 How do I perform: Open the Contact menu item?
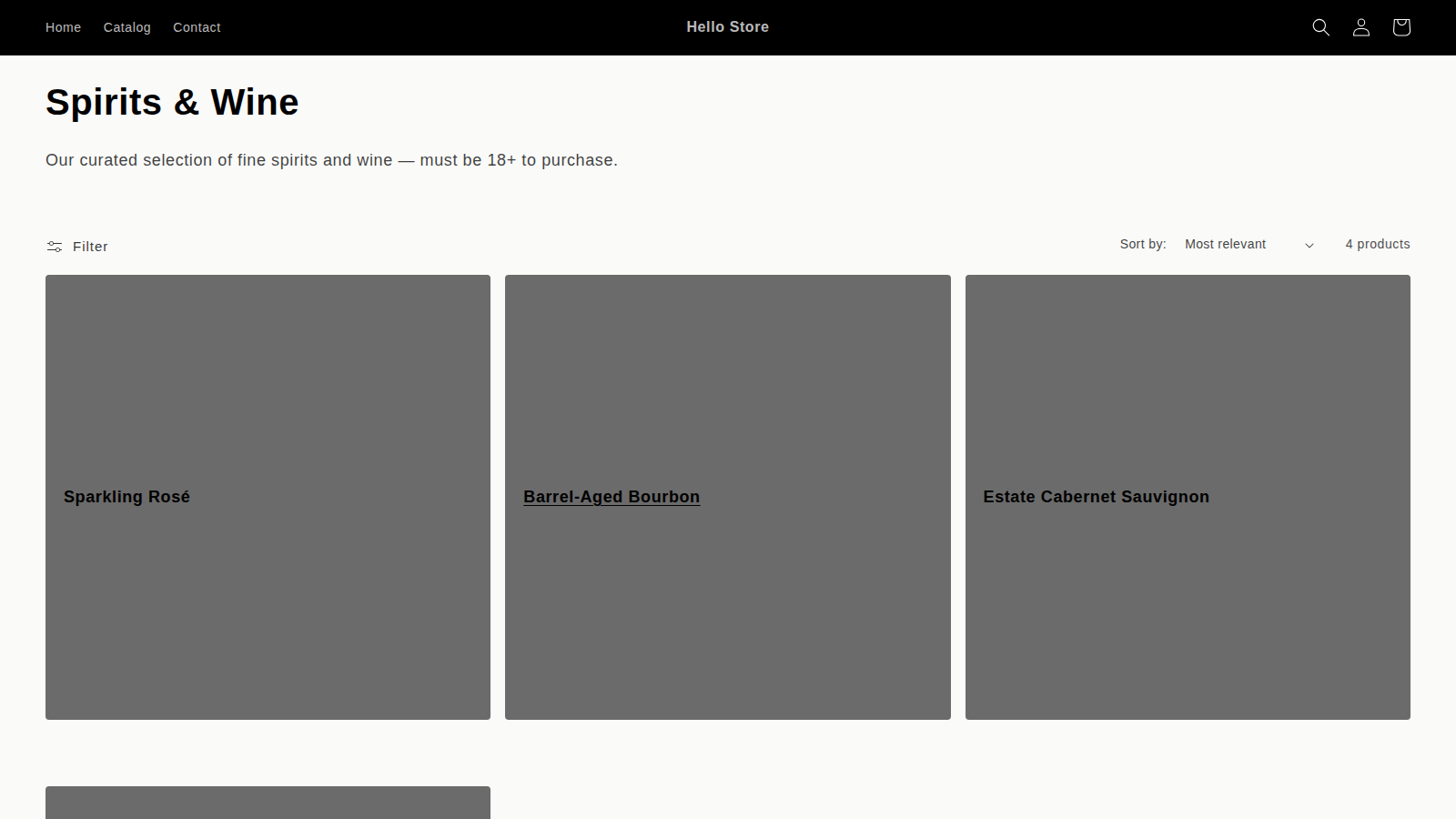[197, 27]
